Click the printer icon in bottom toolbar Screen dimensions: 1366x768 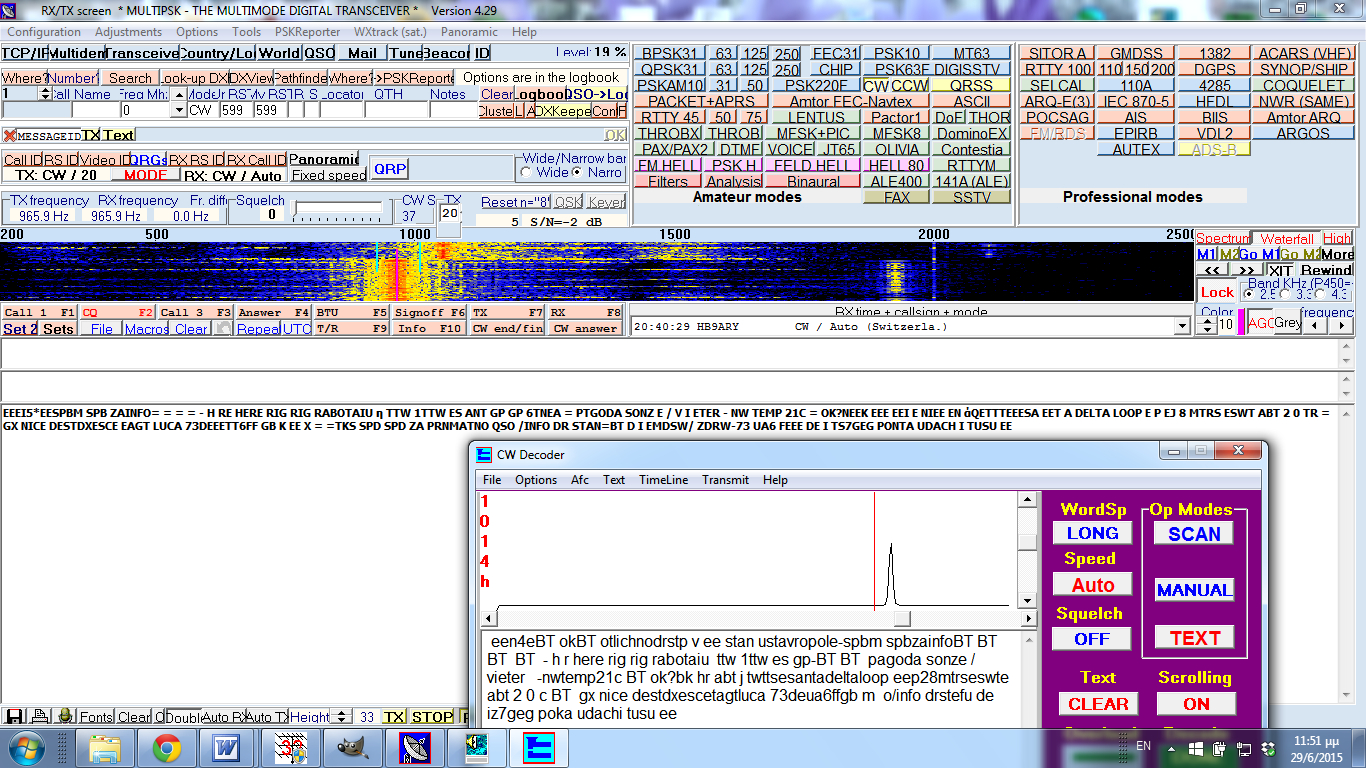40,717
